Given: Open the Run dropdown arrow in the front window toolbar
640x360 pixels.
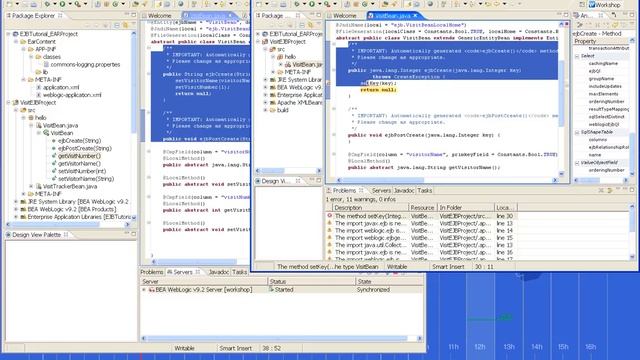Looking at the screenshot, I should pyautogui.click(x=319, y=4).
